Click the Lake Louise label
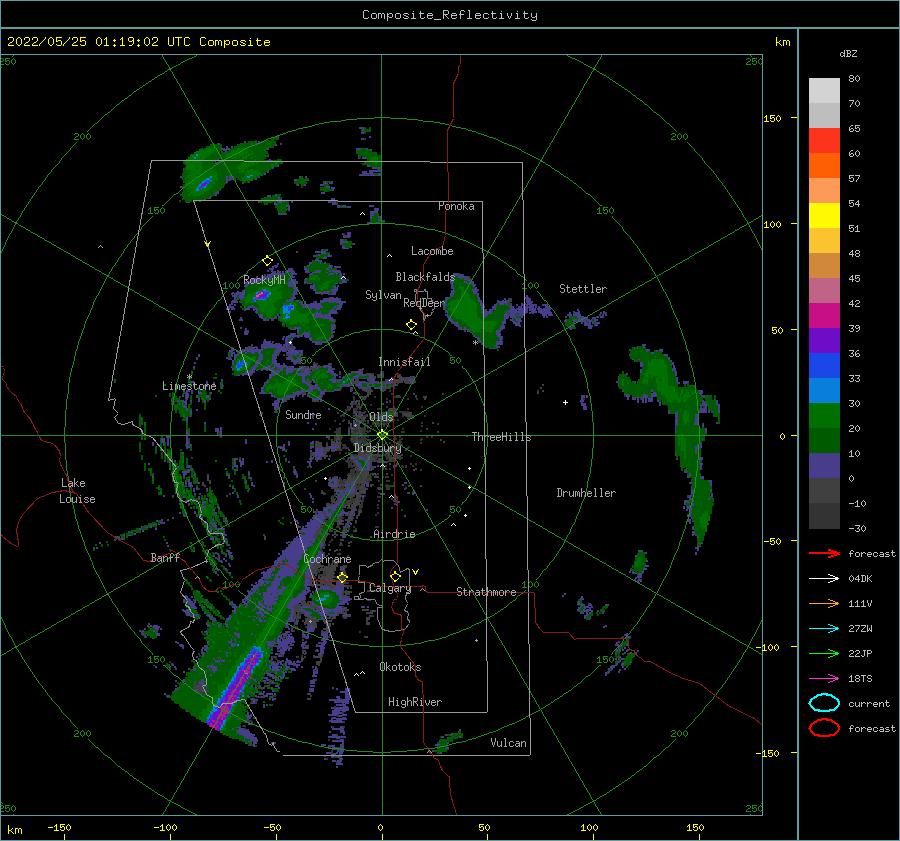Screen dimensions: 900x841 pos(77,491)
